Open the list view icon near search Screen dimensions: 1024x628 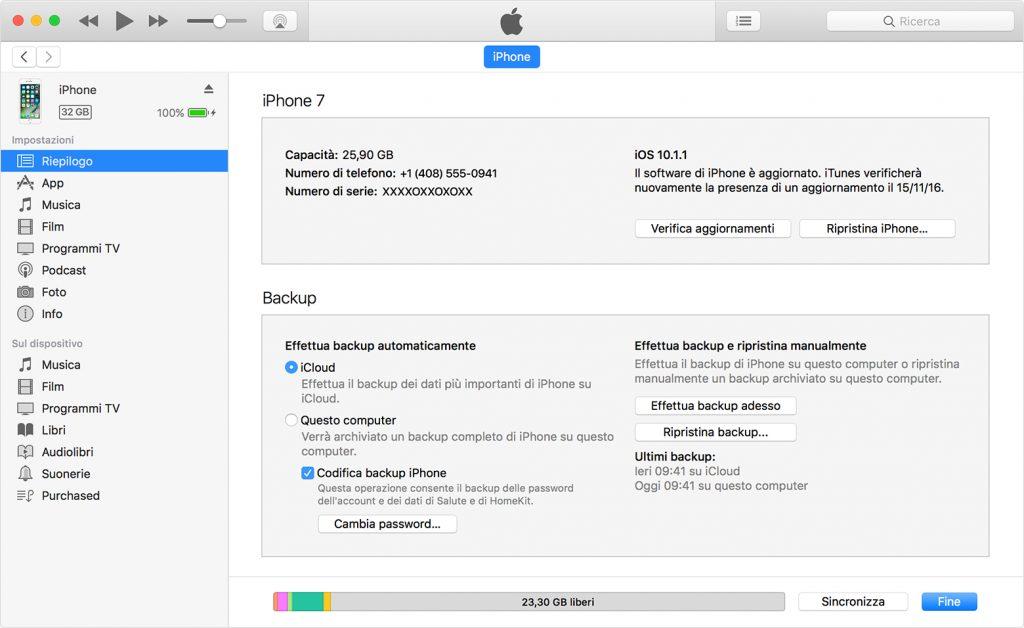click(x=743, y=21)
